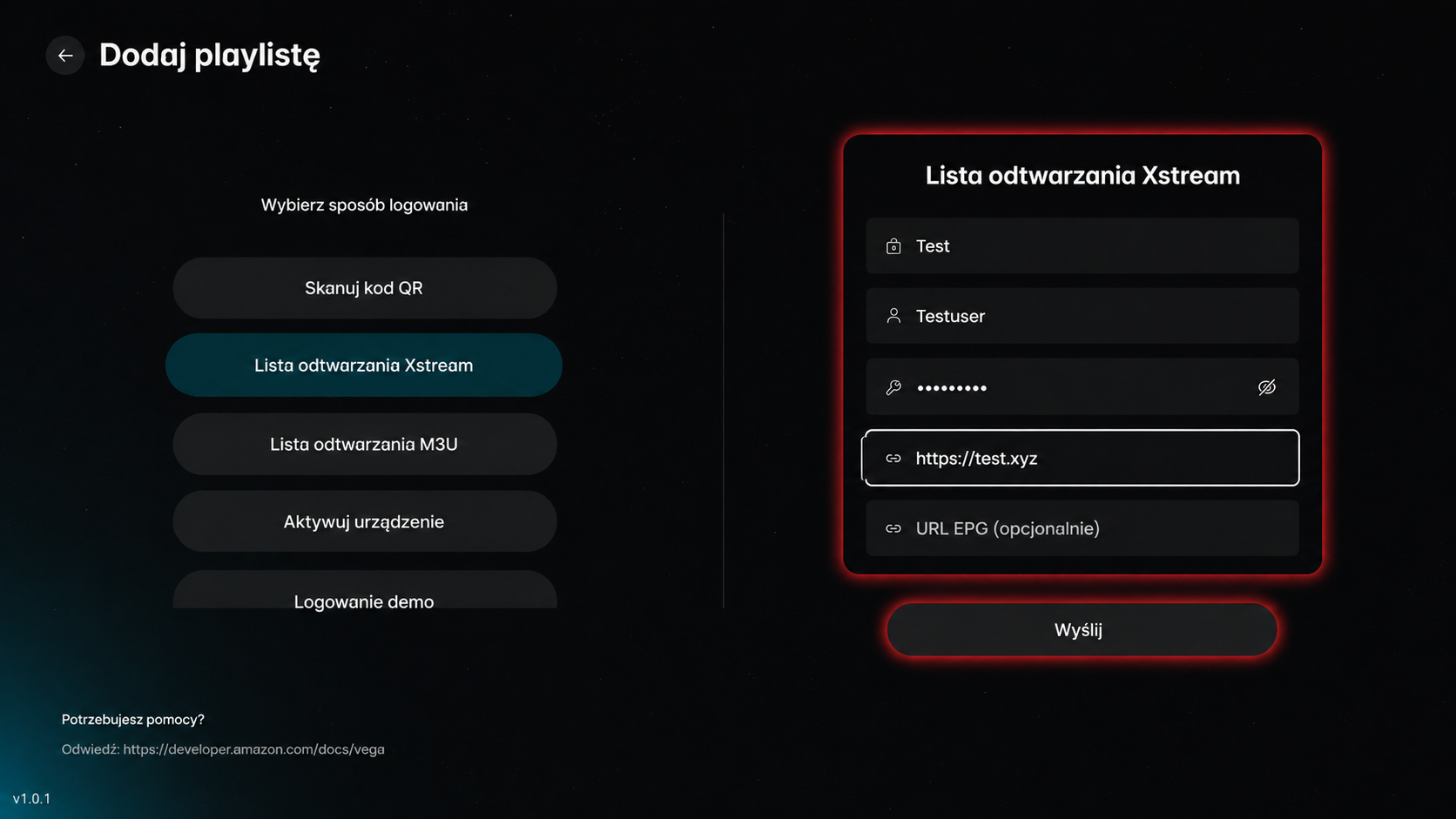Open the developer.amazon.com/docs/vega help link
Screen dimensions: 1456x819
coord(253,749)
